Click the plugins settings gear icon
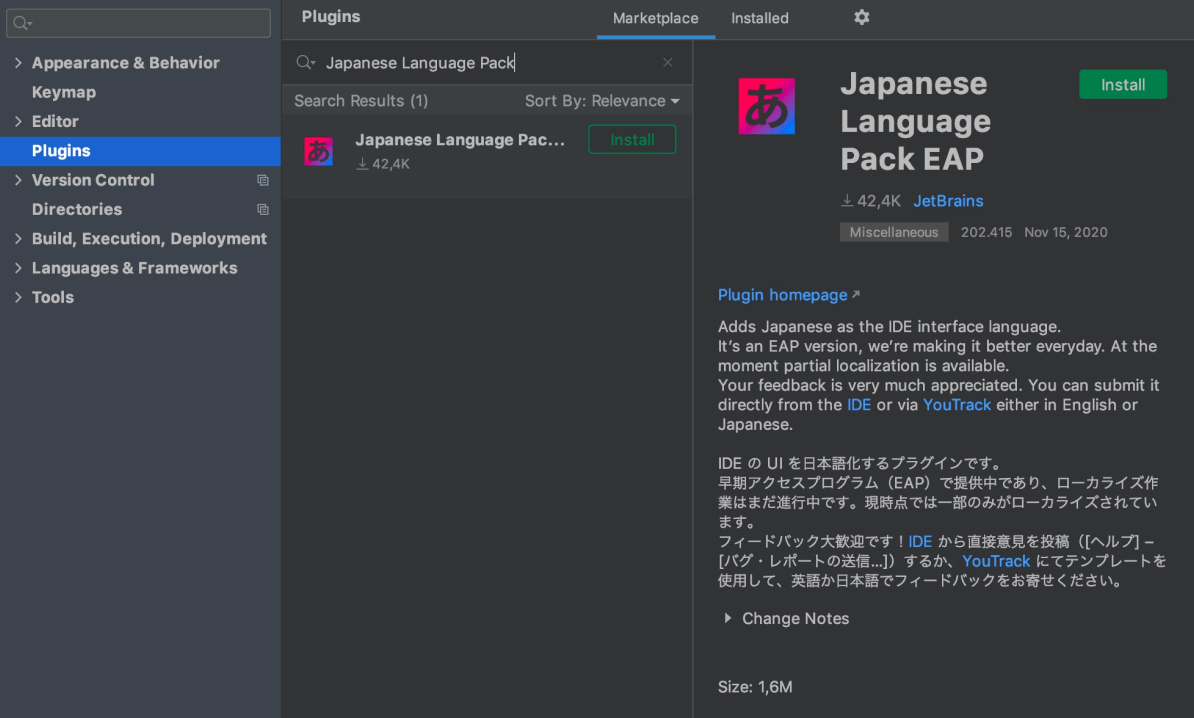 click(862, 18)
